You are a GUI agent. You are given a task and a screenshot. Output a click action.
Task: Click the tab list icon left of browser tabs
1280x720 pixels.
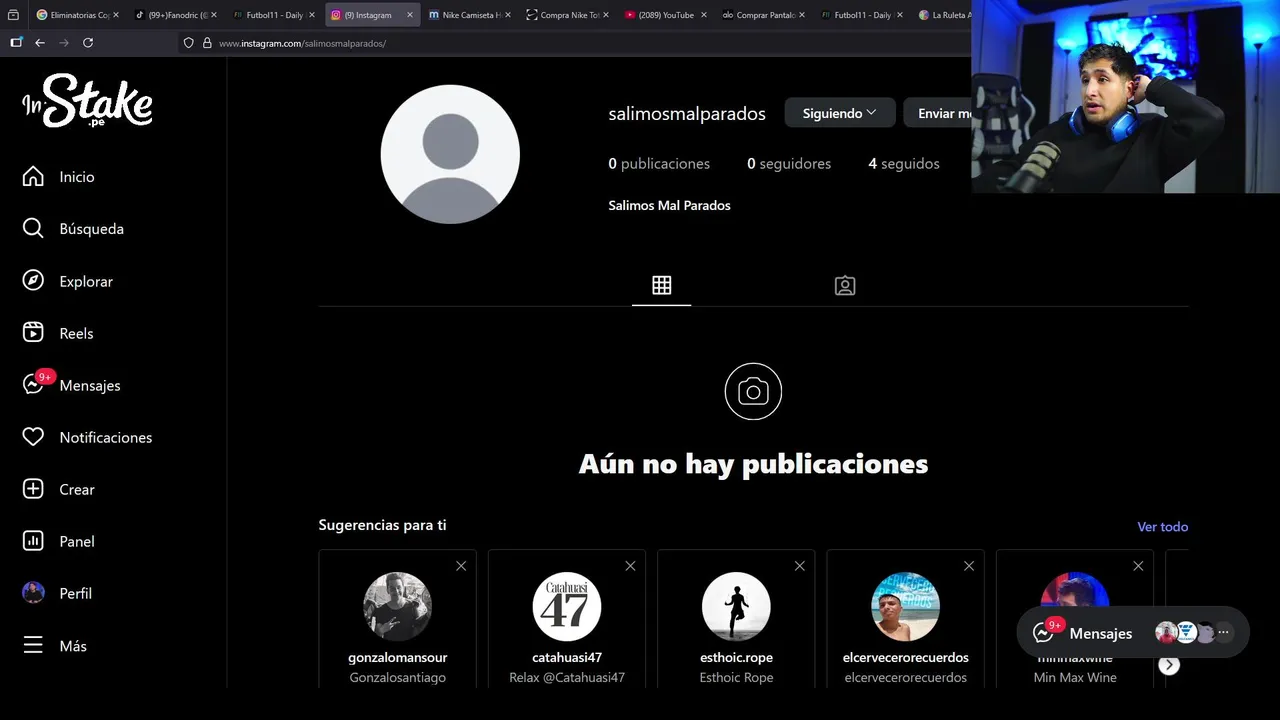(x=13, y=15)
